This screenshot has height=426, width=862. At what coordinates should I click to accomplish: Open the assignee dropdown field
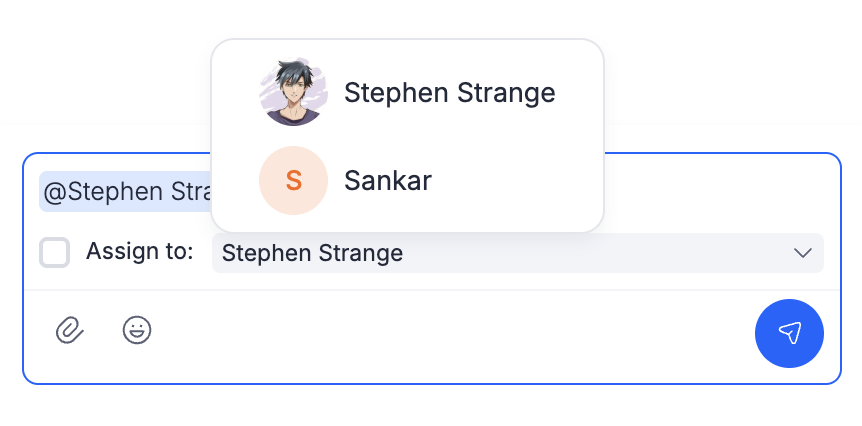(517, 254)
